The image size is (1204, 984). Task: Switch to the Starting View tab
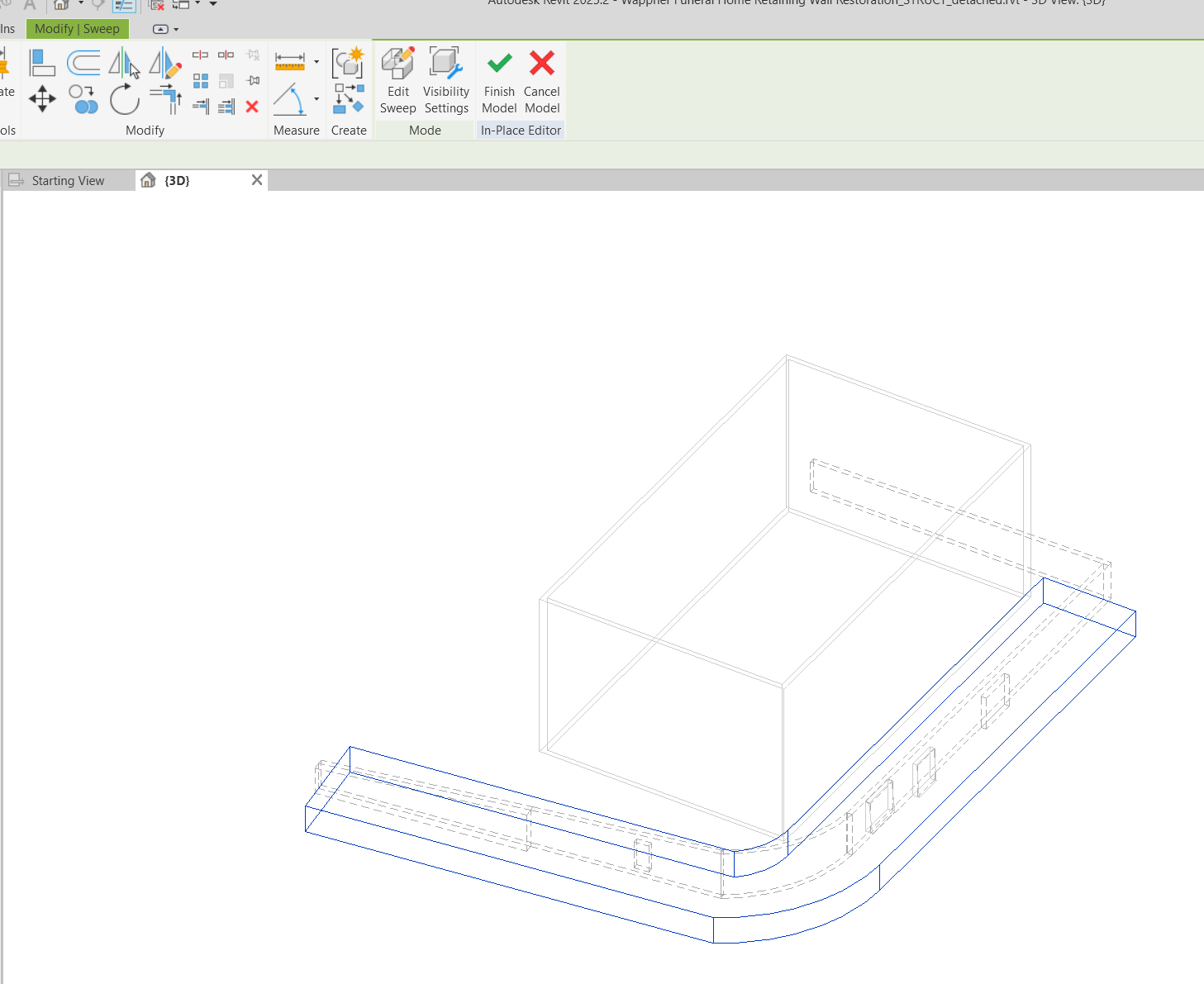tap(69, 180)
